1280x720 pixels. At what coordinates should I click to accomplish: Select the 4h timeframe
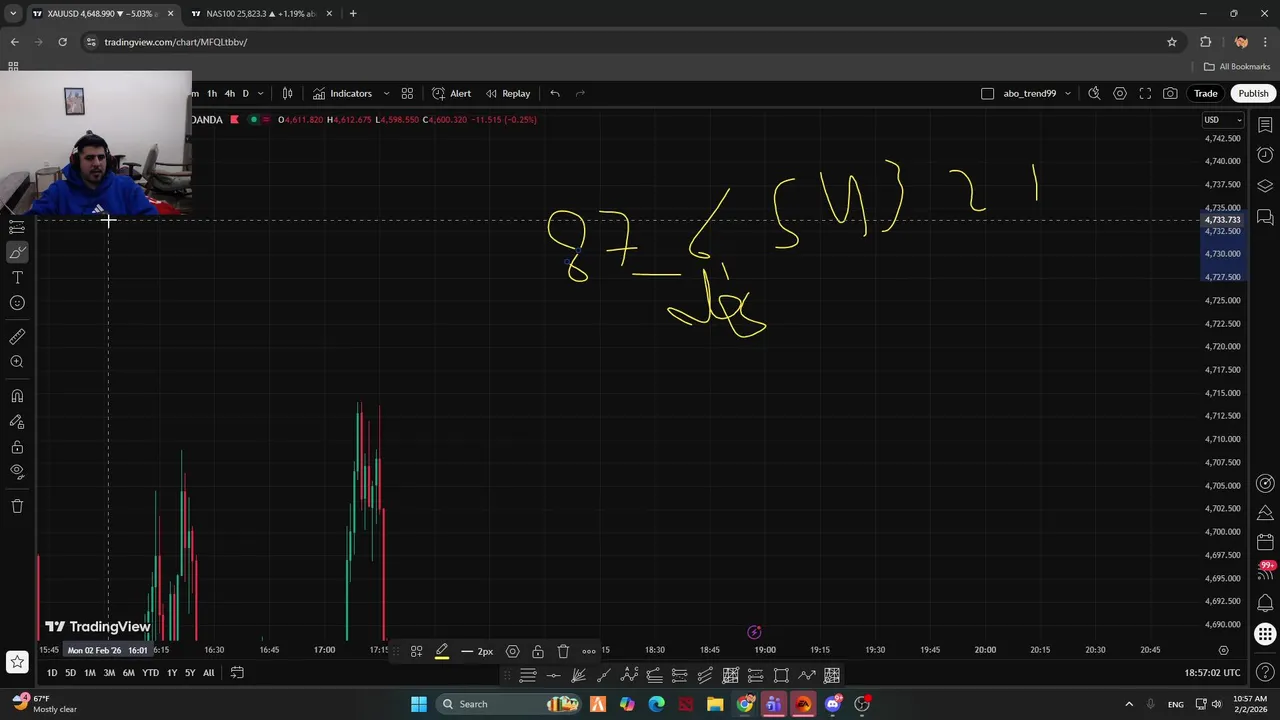(x=229, y=93)
